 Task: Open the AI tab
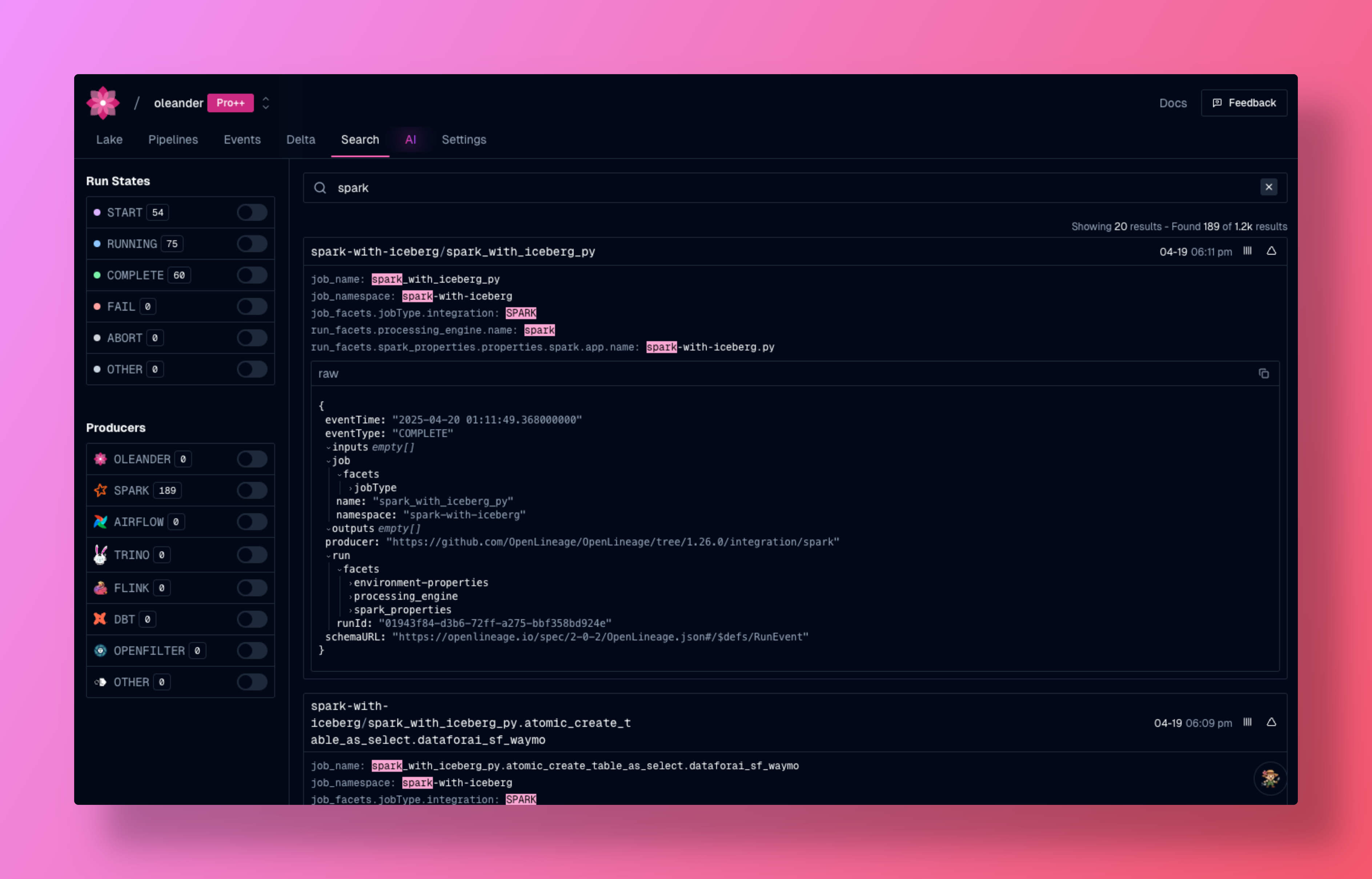click(x=410, y=140)
